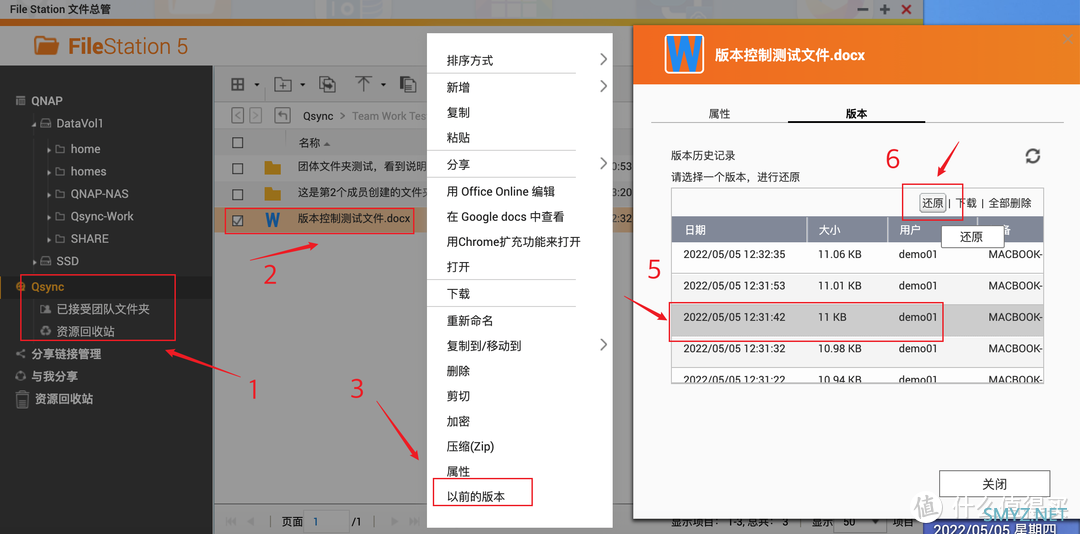Screen dimensions: 1080x534
Task: Select the Qsync sidebar section
Action: [x=48, y=287]
